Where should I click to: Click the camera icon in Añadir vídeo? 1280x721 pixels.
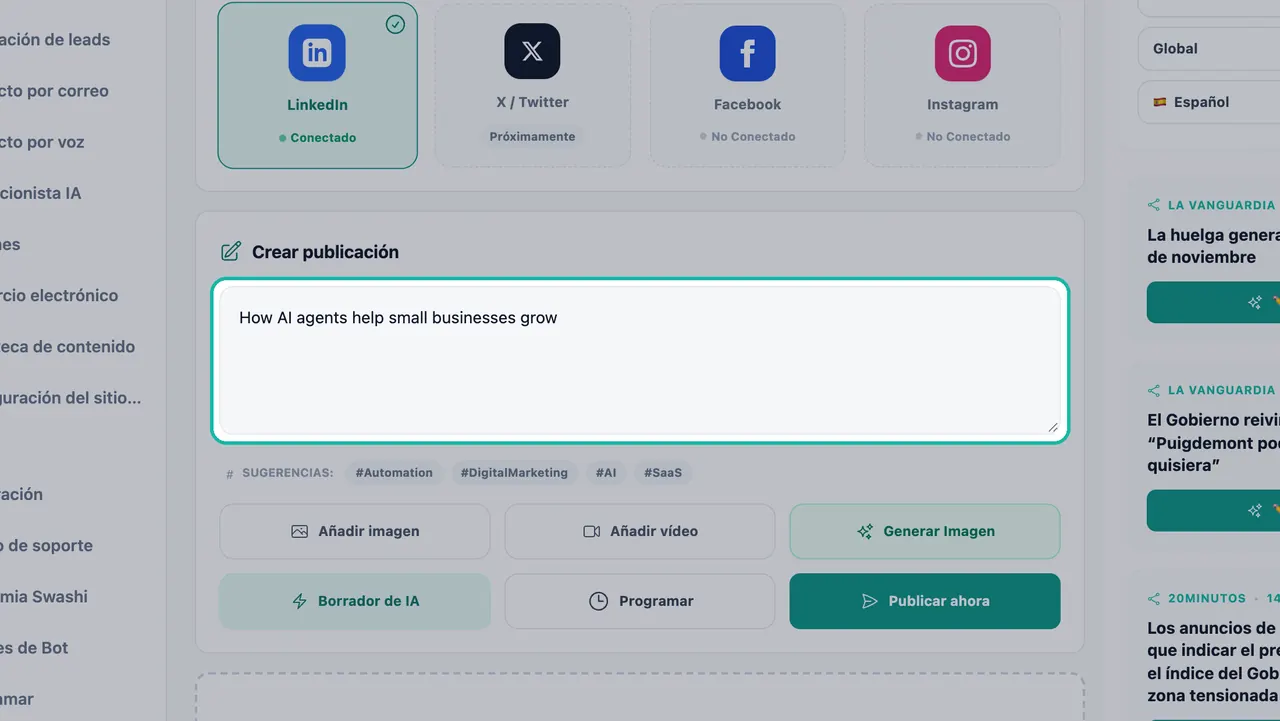pyautogui.click(x=591, y=532)
